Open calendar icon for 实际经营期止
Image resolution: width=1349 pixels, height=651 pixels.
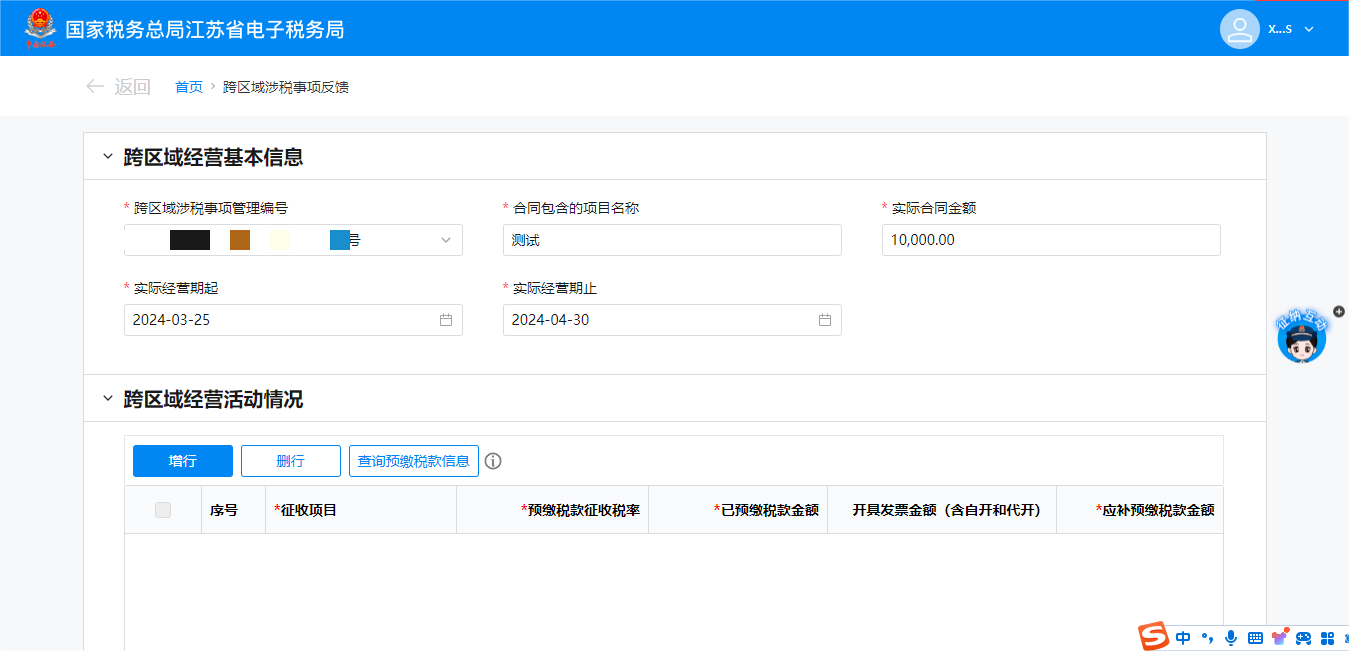825,320
